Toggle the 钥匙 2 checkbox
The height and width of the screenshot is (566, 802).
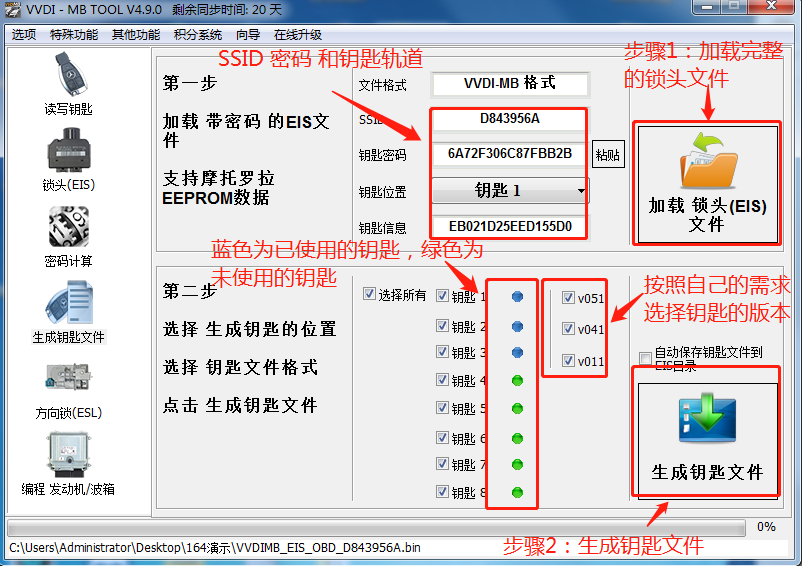click(442, 326)
